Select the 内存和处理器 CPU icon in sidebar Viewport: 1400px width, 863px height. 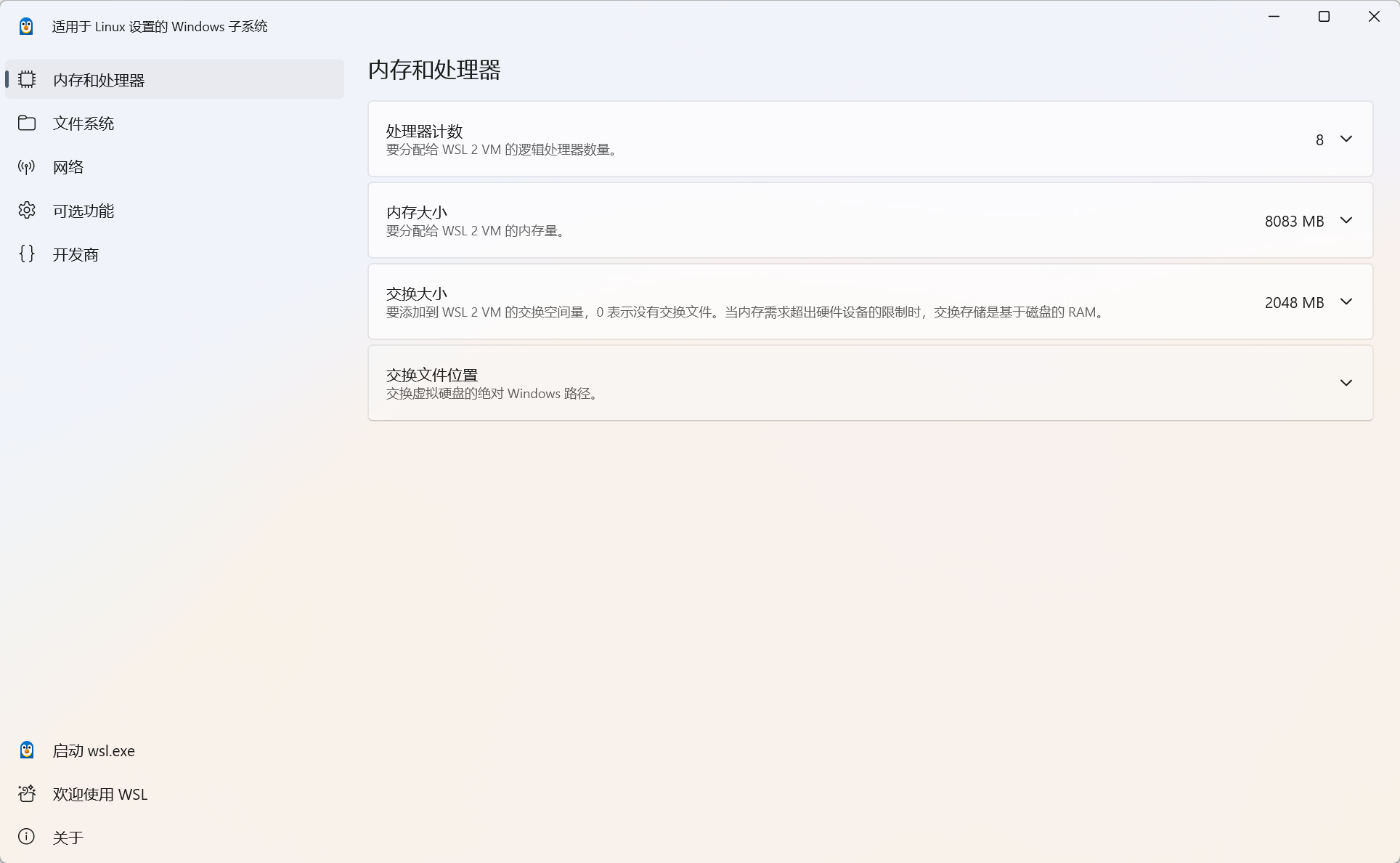pos(27,79)
